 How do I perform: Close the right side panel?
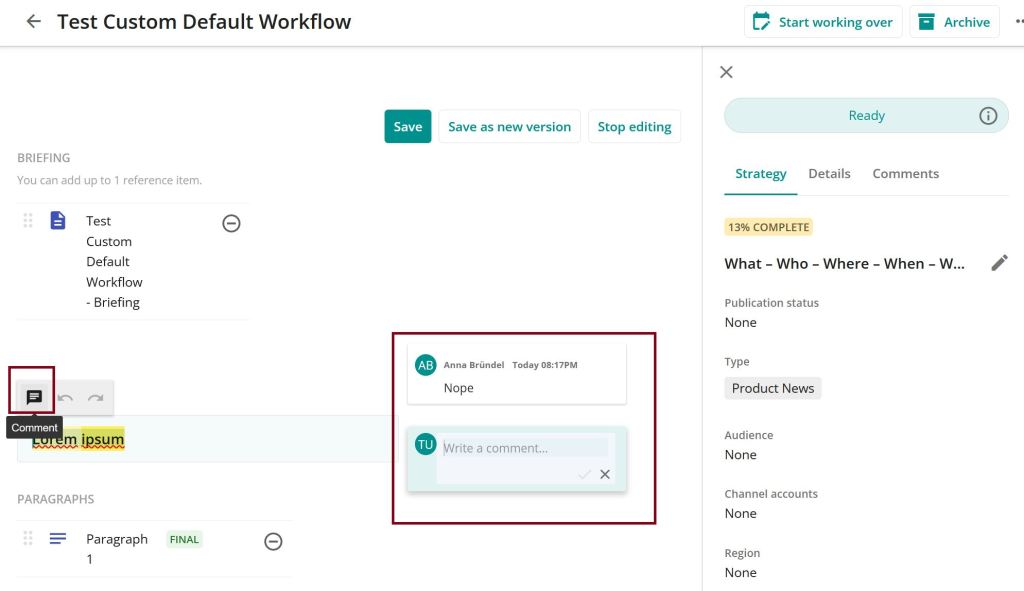coord(727,72)
